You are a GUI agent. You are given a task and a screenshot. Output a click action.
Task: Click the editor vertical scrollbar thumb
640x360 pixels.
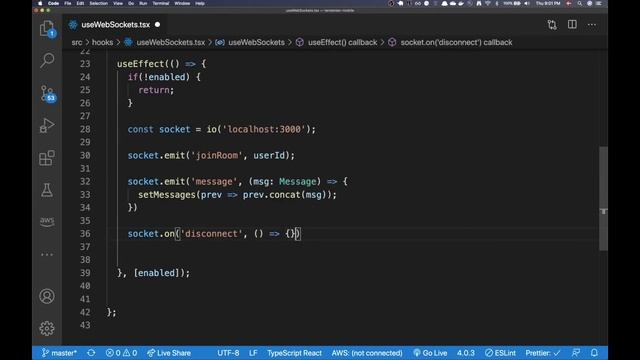click(x=603, y=198)
